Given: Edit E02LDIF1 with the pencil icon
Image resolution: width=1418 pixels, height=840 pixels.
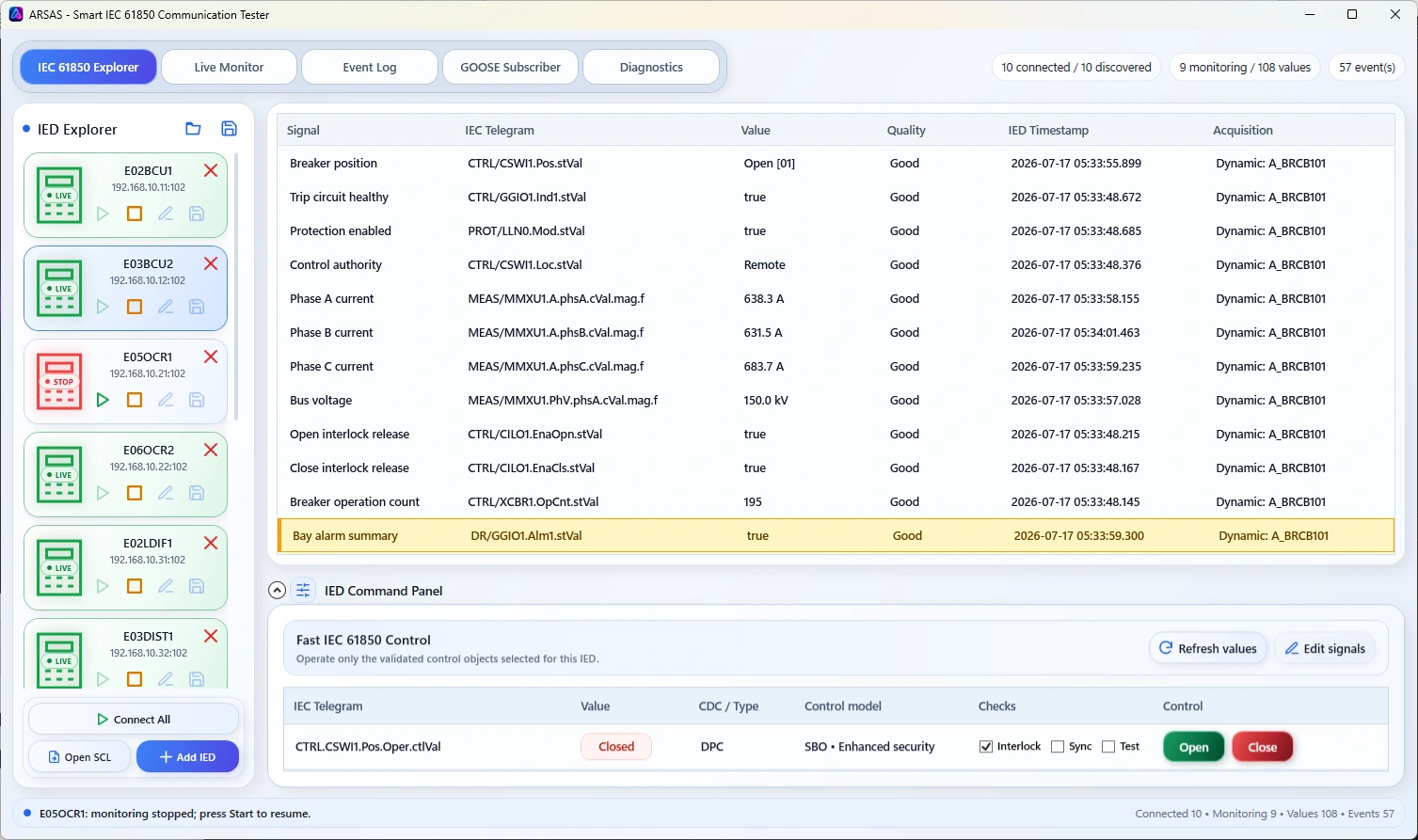Looking at the screenshot, I should pyautogui.click(x=166, y=586).
